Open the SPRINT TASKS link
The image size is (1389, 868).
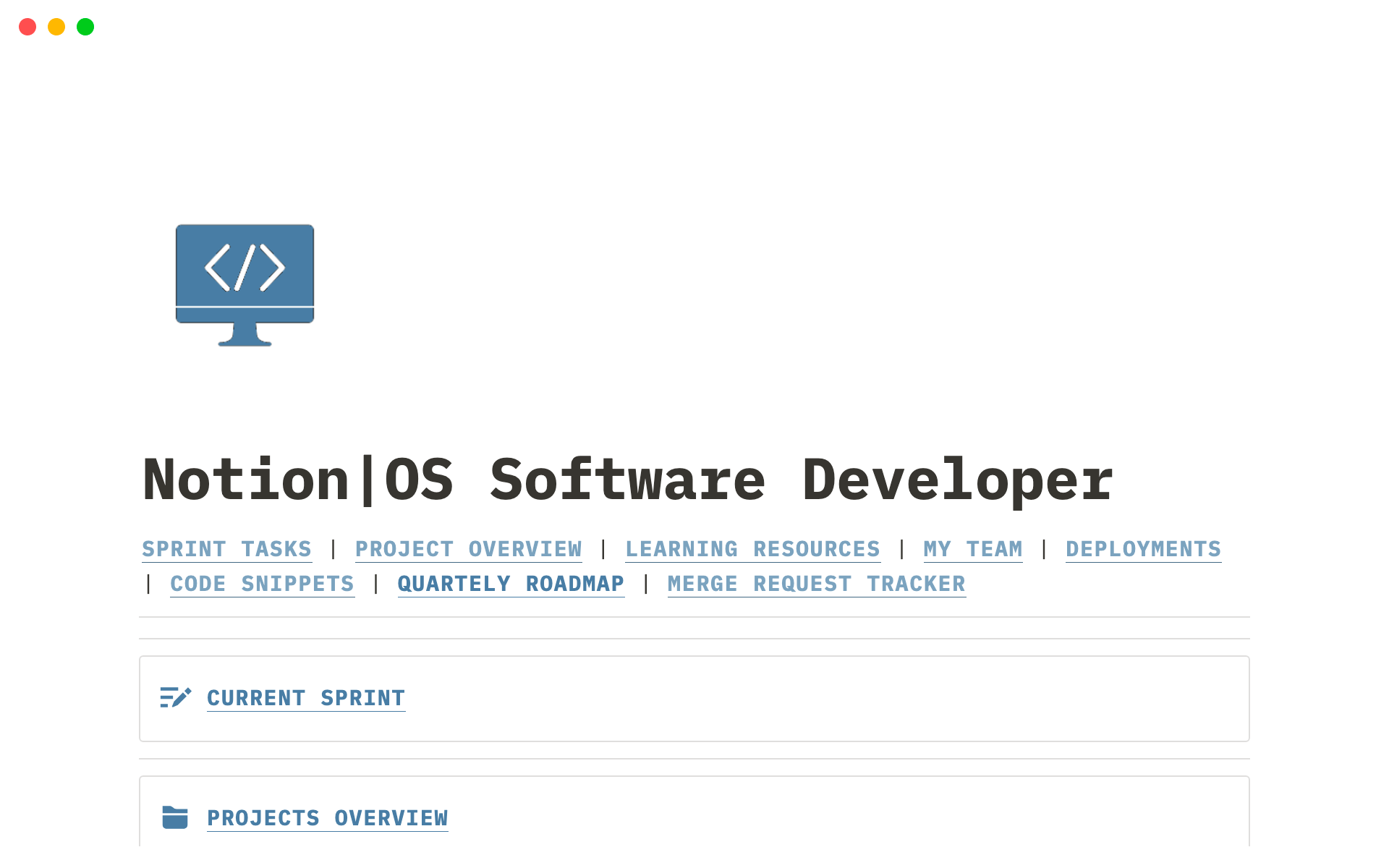click(x=226, y=549)
